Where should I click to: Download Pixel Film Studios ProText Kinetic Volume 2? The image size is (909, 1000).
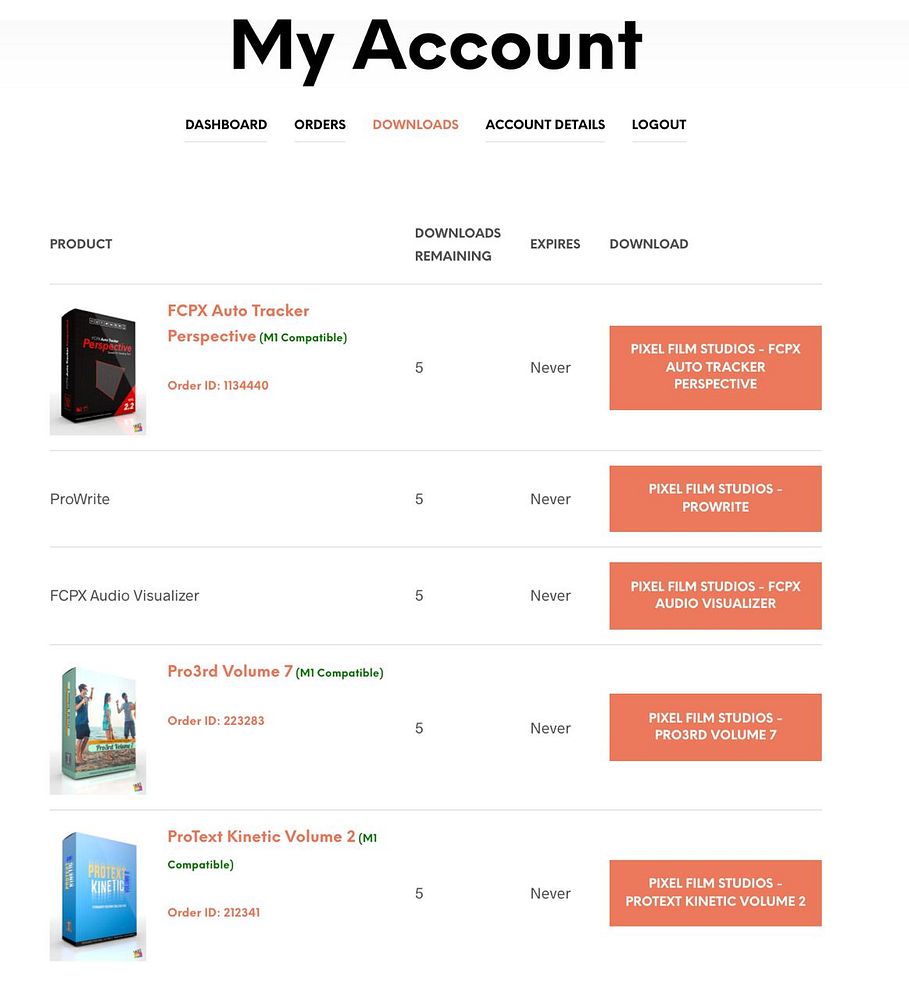click(715, 892)
